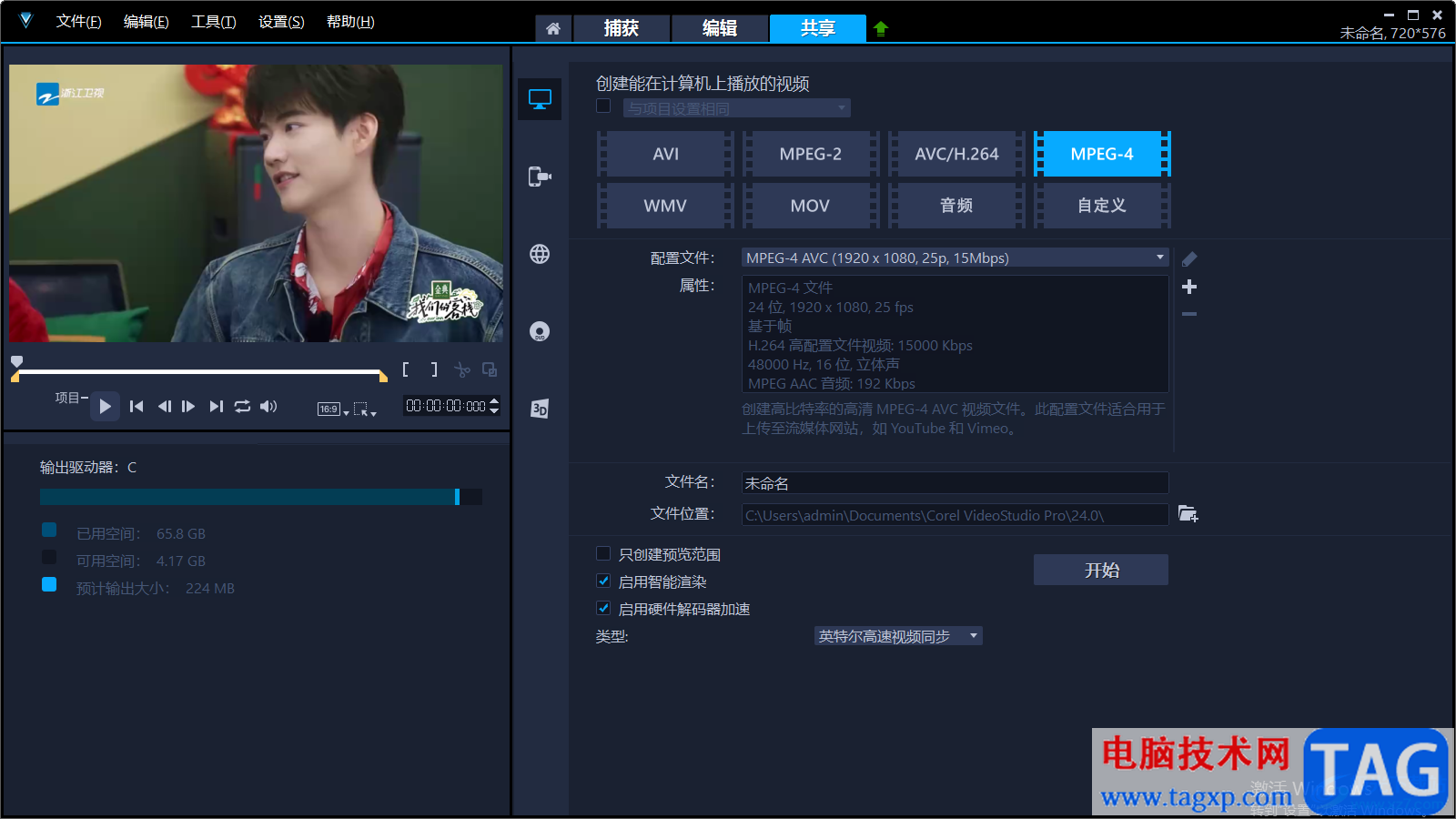Screen dimensions: 1456x819
Task: Click the trim bar end marker
Action: point(383,375)
